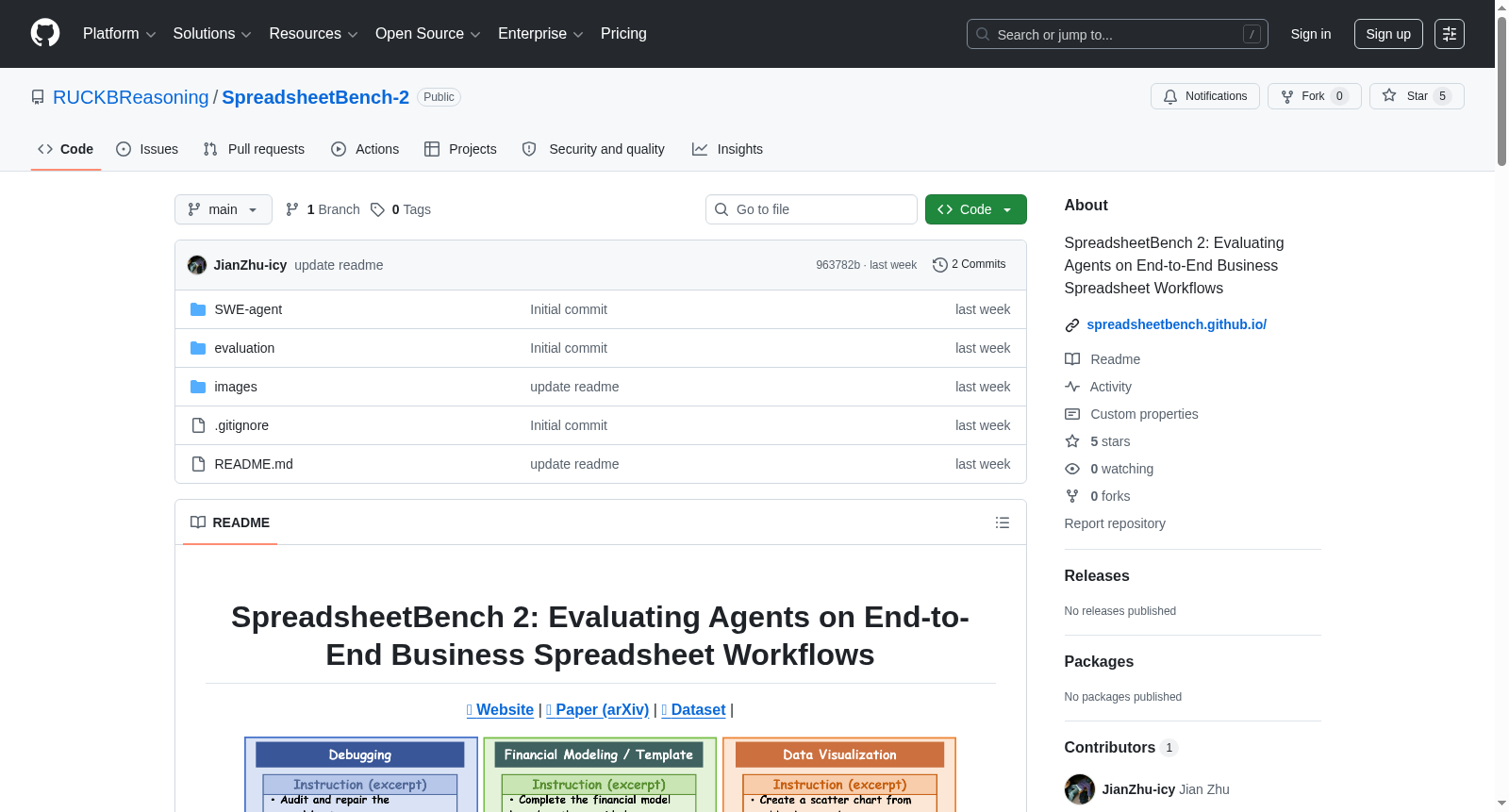Click JianZhu-icy avatar in commit row
This screenshot has height=812, width=1509.
point(197,265)
